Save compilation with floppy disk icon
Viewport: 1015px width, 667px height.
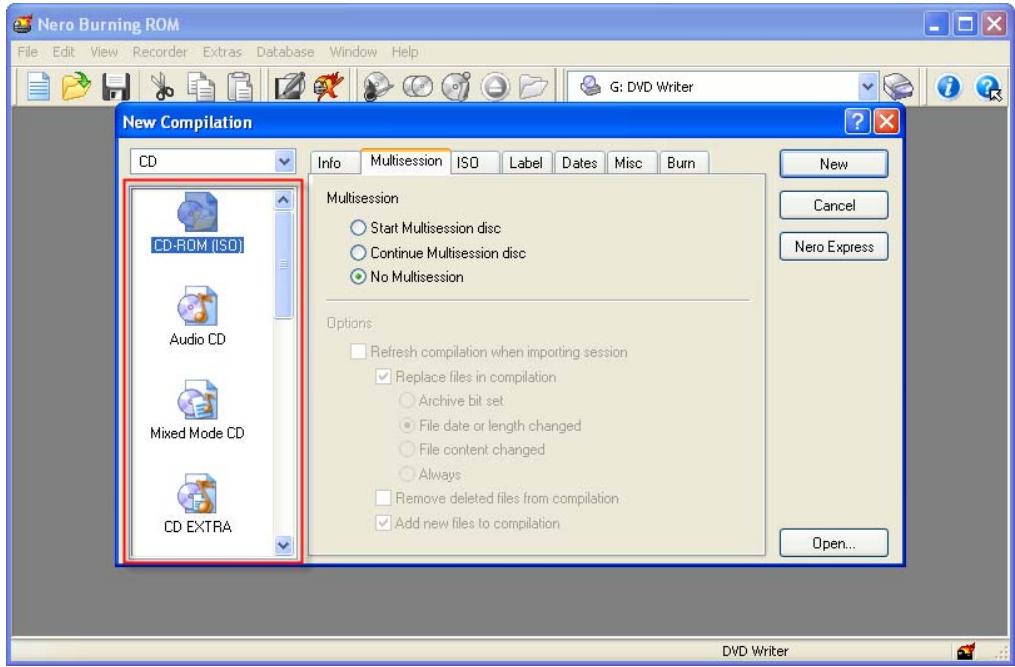tap(116, 87)
